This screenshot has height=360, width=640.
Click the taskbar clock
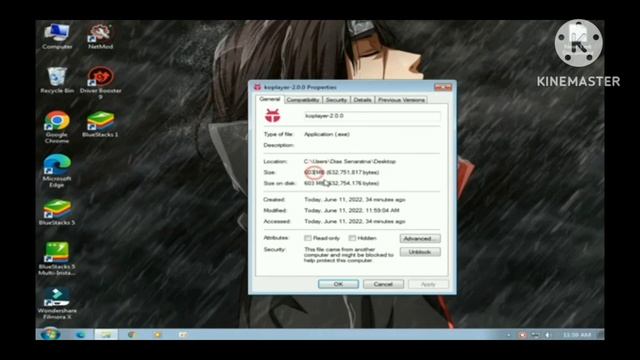click(577, 335)
